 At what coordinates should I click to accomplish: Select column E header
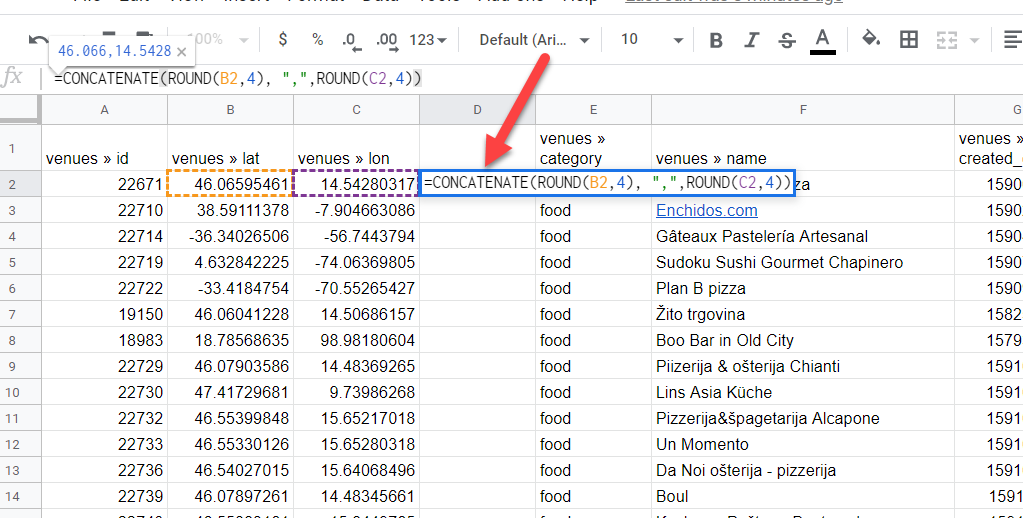593,110
